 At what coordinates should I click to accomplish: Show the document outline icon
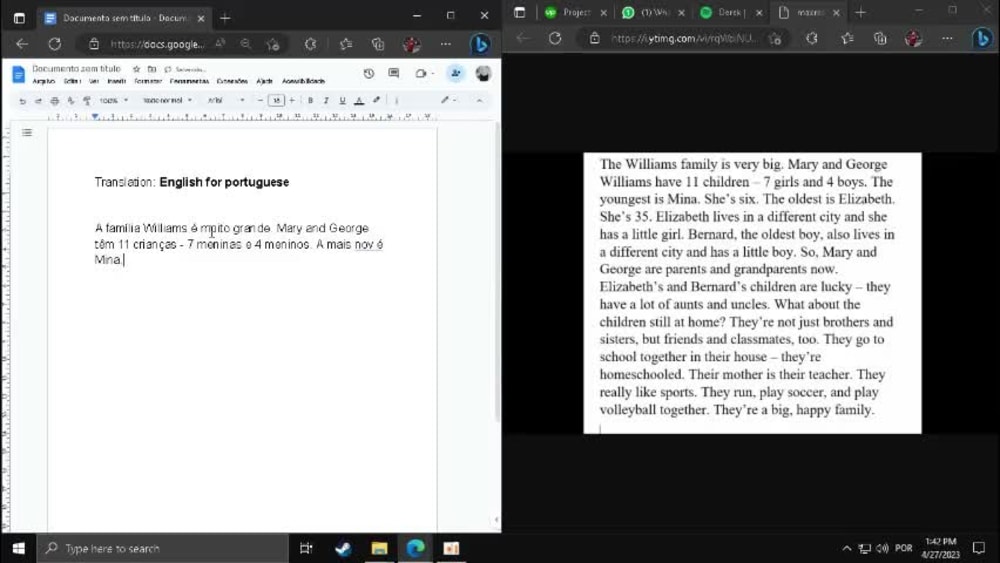click(x=27, y=133)
